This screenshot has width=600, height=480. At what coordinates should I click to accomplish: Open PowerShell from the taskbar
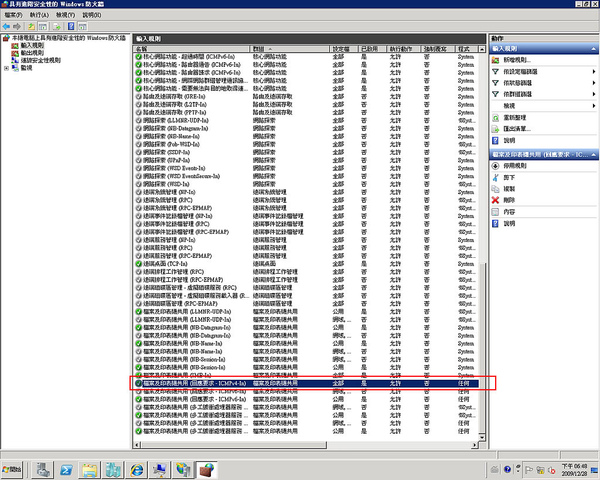[x=66, y=469]
